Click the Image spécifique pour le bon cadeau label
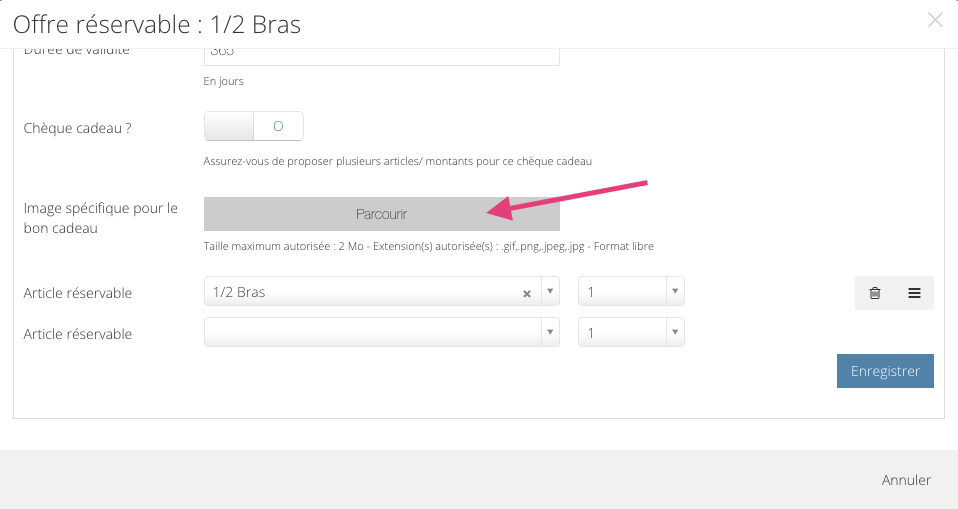This screenshot has height=509, width=958. tap(101, 218)
